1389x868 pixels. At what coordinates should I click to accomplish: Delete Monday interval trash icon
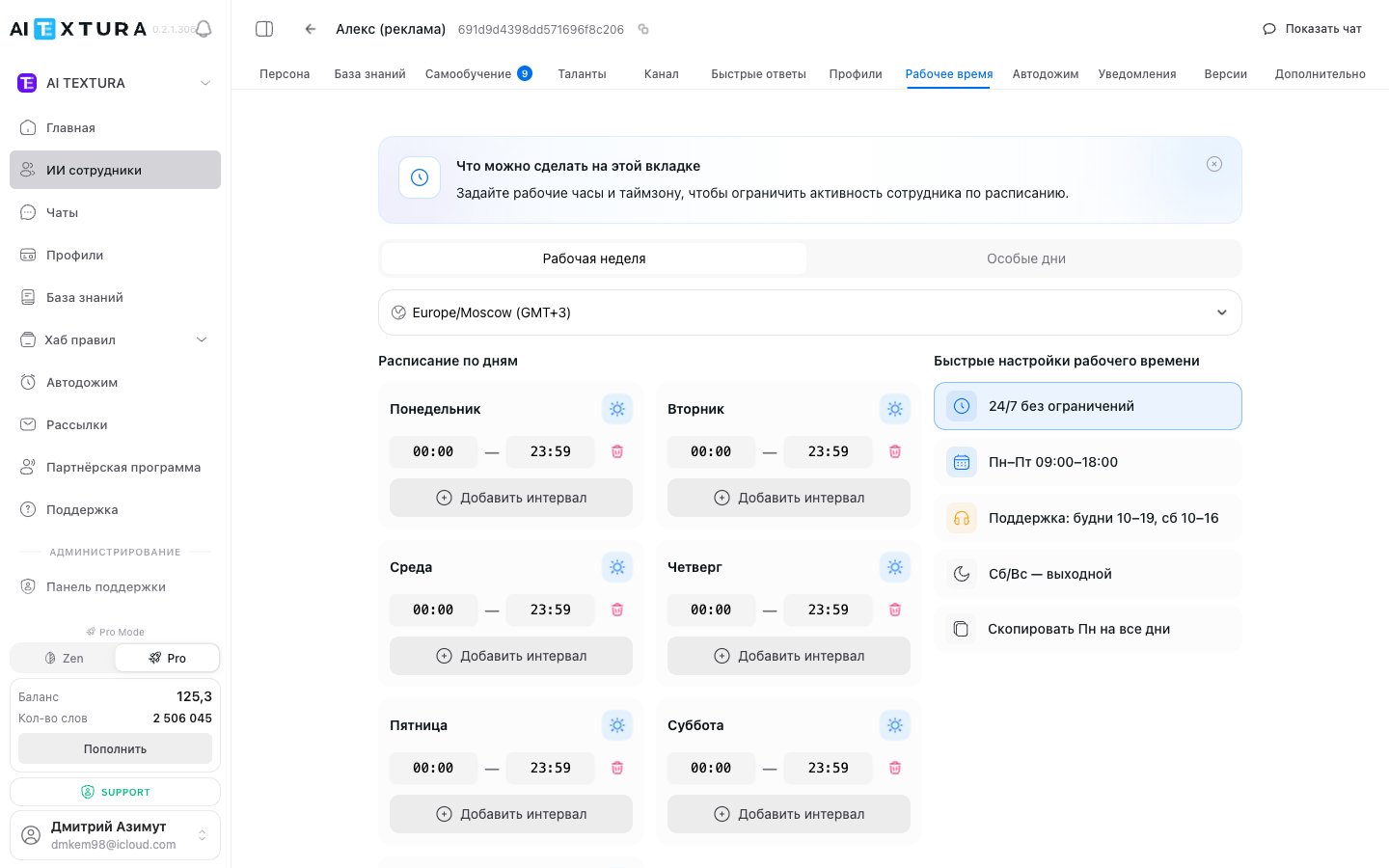click(617, 451)
